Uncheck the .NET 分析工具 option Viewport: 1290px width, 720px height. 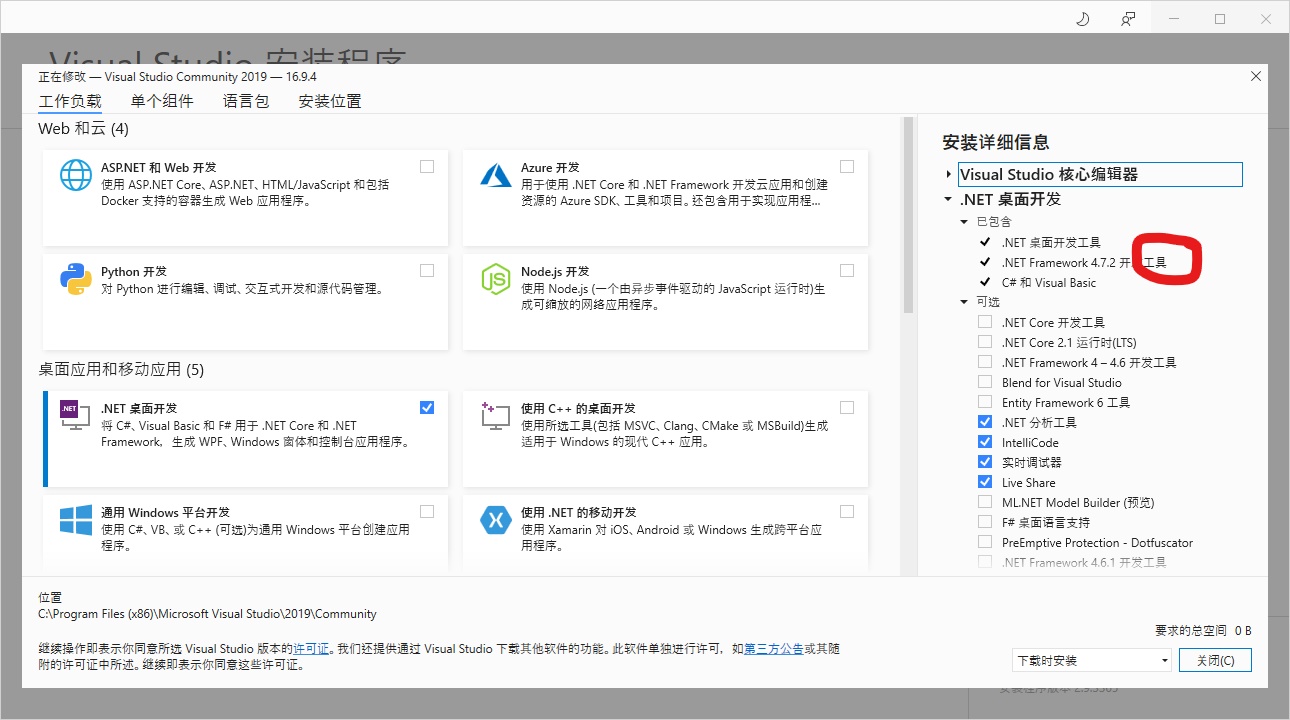point(985,422)
